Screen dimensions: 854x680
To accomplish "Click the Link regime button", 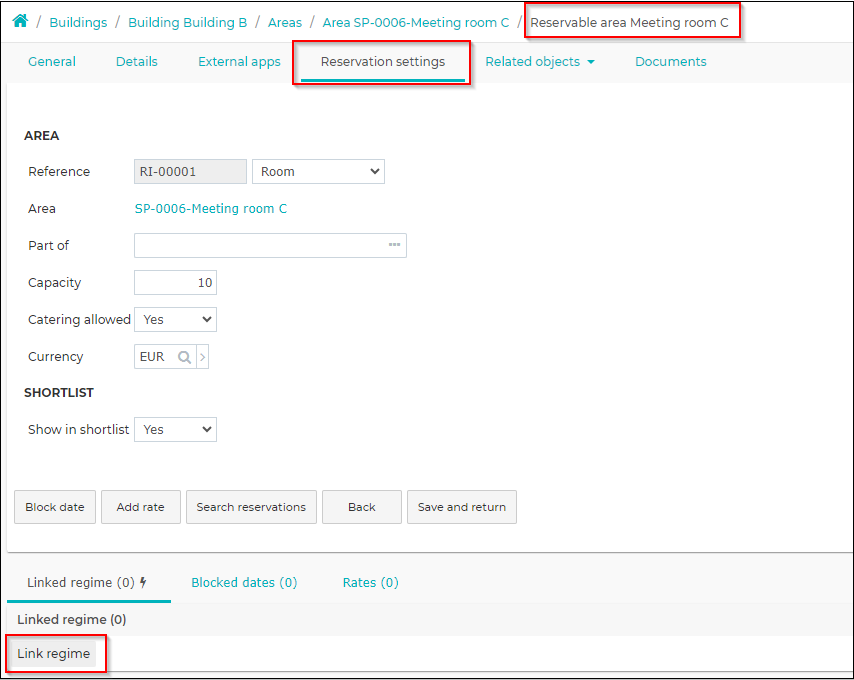I will (53, 653).
